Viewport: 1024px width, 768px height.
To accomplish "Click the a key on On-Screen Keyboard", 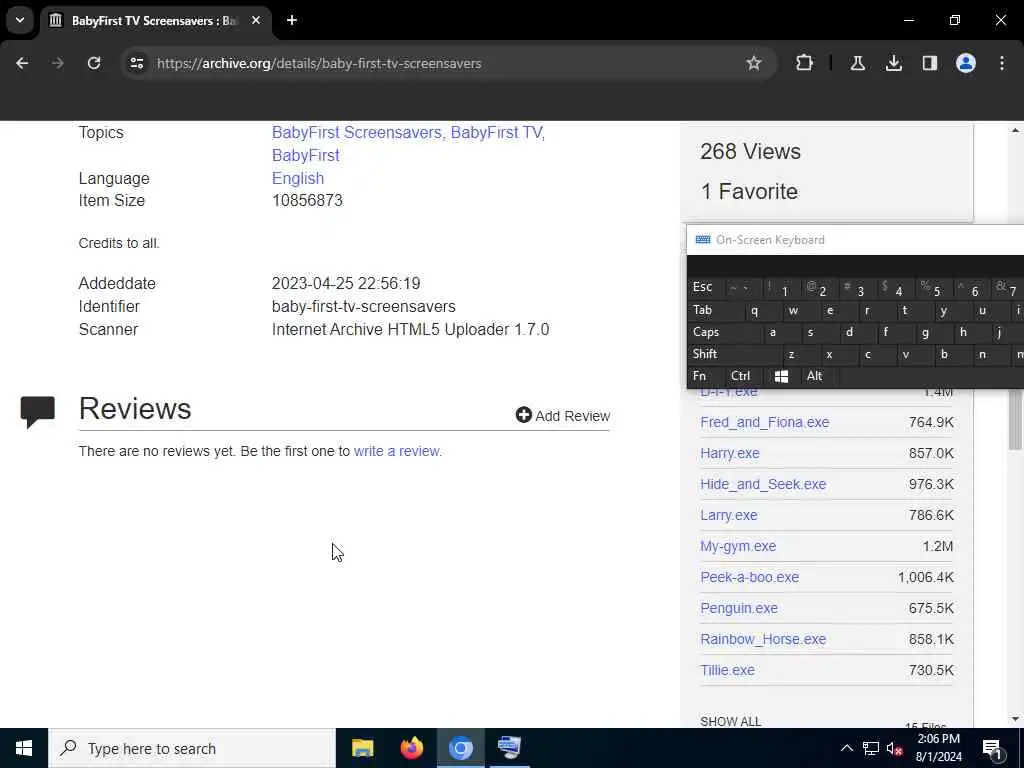I will pos(781,332).
